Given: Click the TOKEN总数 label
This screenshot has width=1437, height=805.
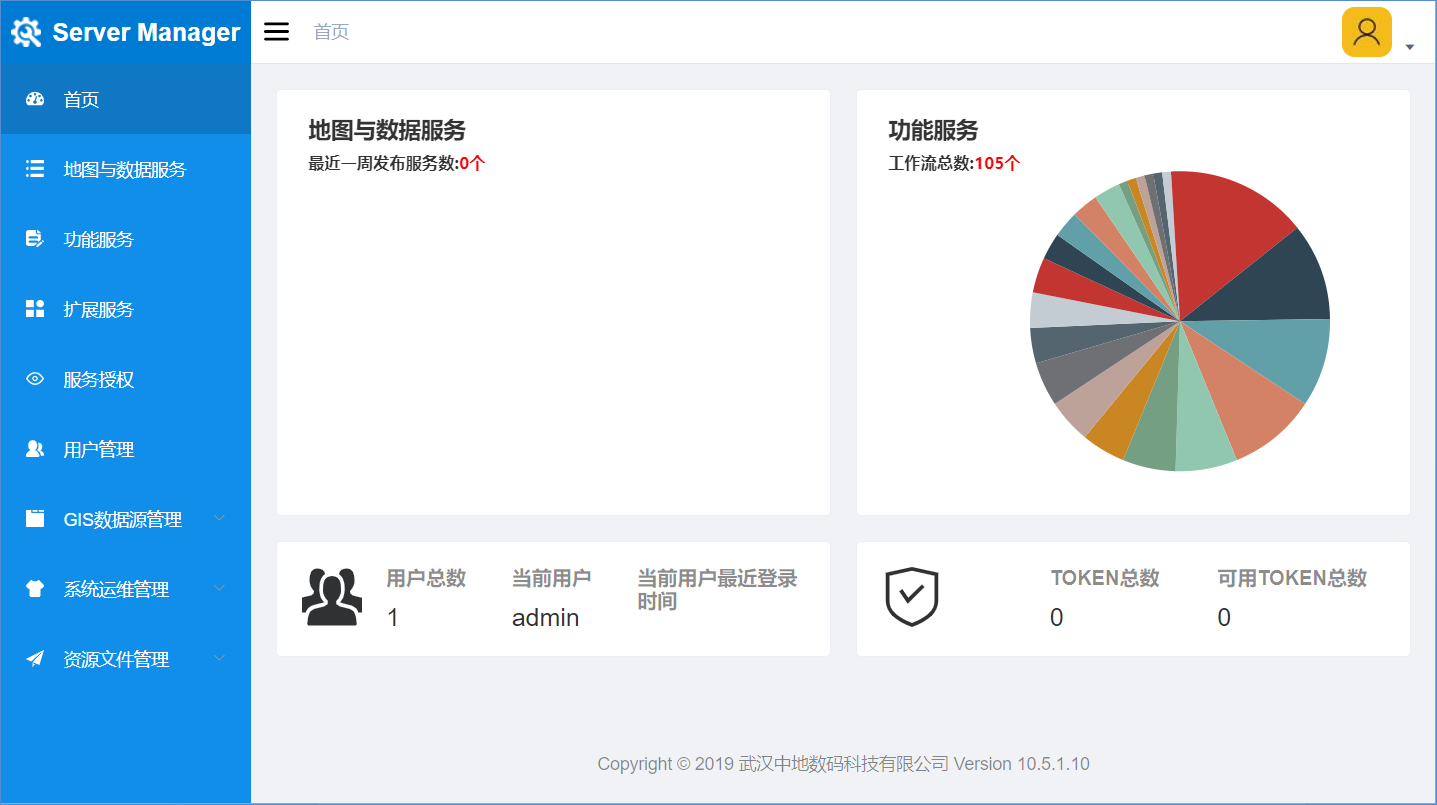Looking at the screenshot, I should (x=1105, y=578).
